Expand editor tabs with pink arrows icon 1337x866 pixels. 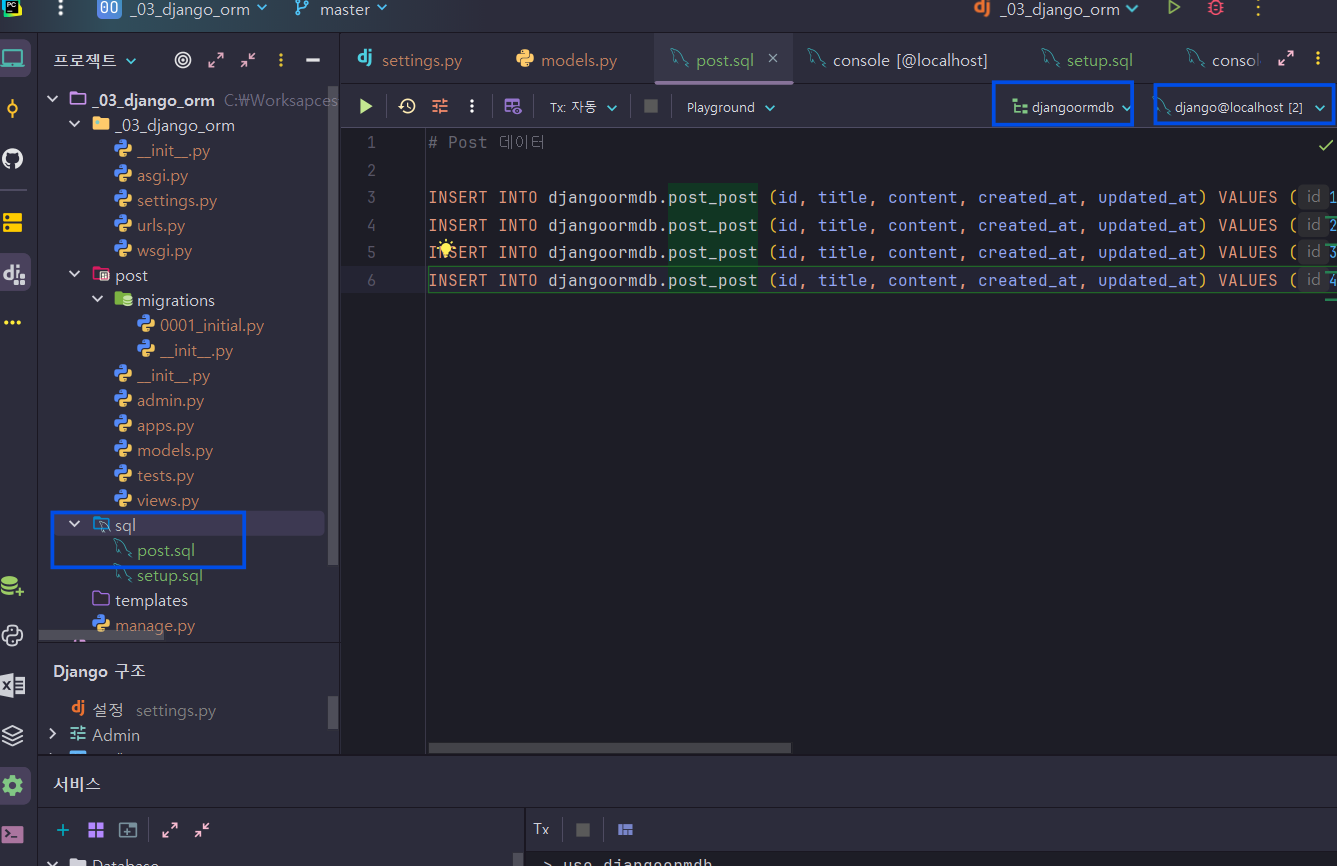pos(1286,59)
